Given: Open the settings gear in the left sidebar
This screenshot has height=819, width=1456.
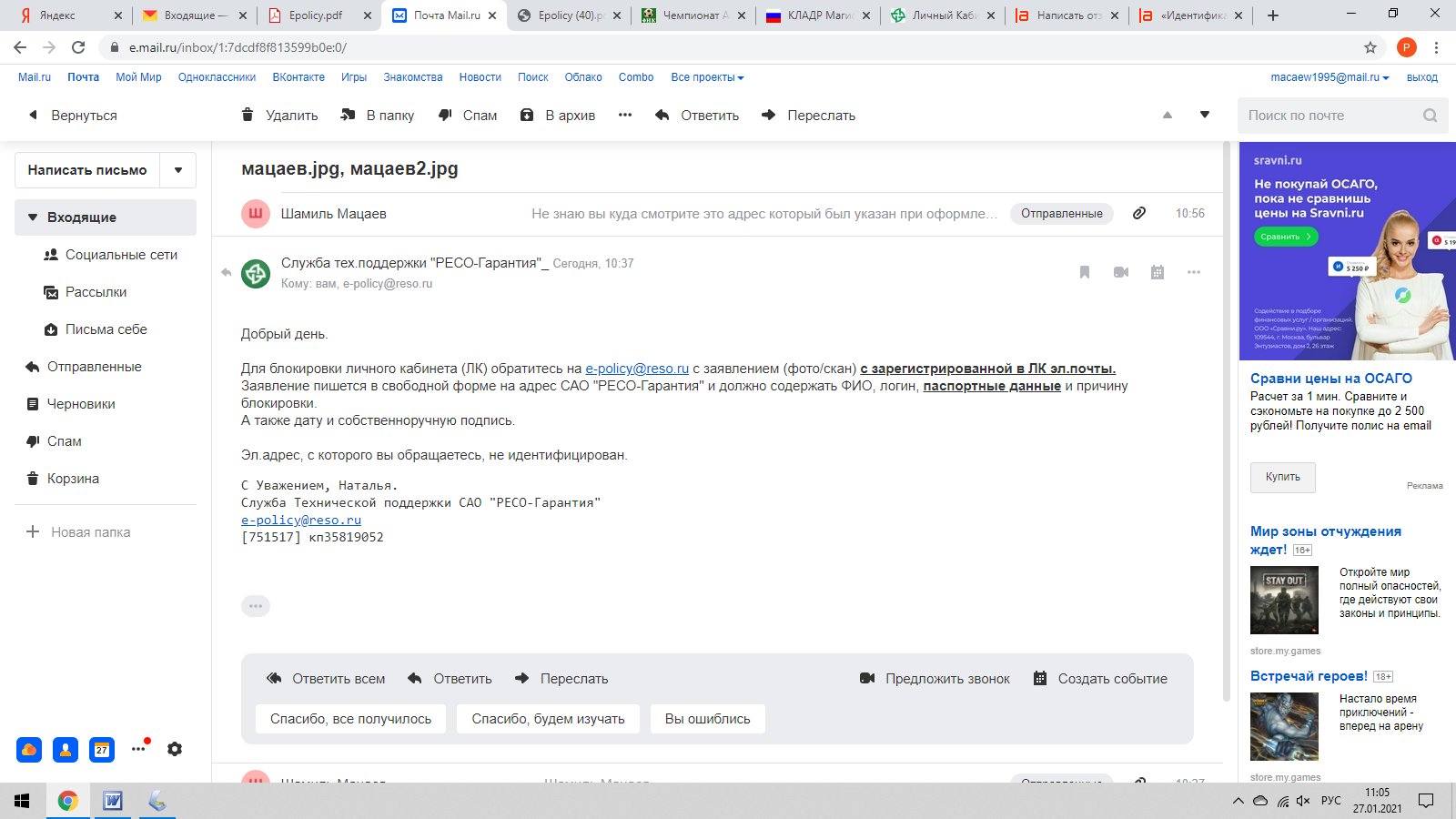Looking at the screenshot, I should point(175,749).
